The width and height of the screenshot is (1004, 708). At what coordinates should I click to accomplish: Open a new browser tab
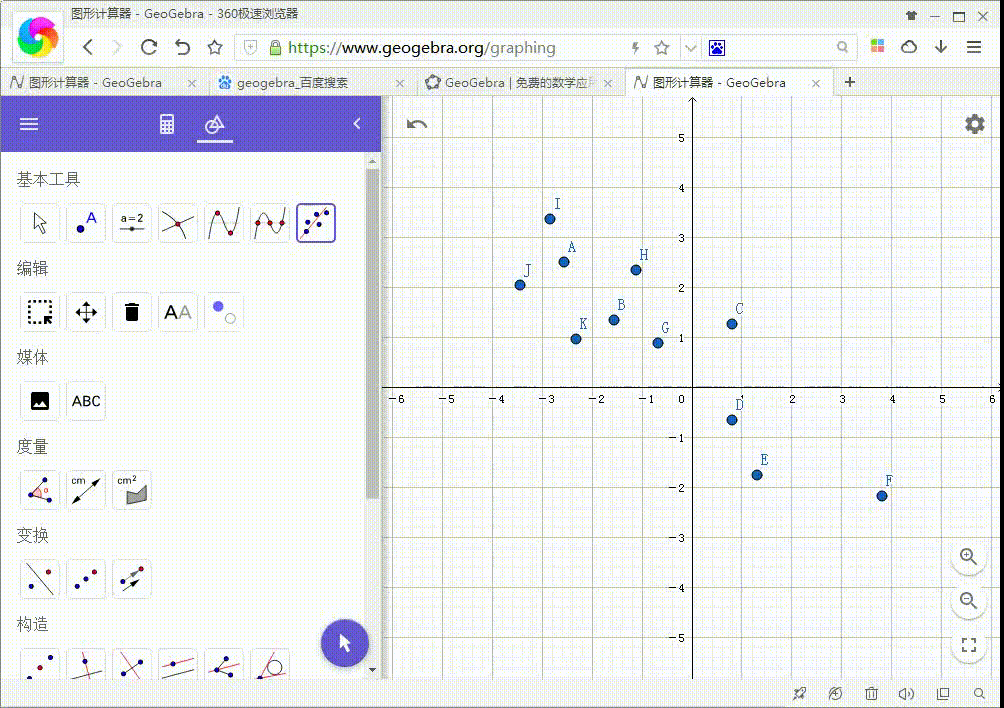tap(850, 82)
